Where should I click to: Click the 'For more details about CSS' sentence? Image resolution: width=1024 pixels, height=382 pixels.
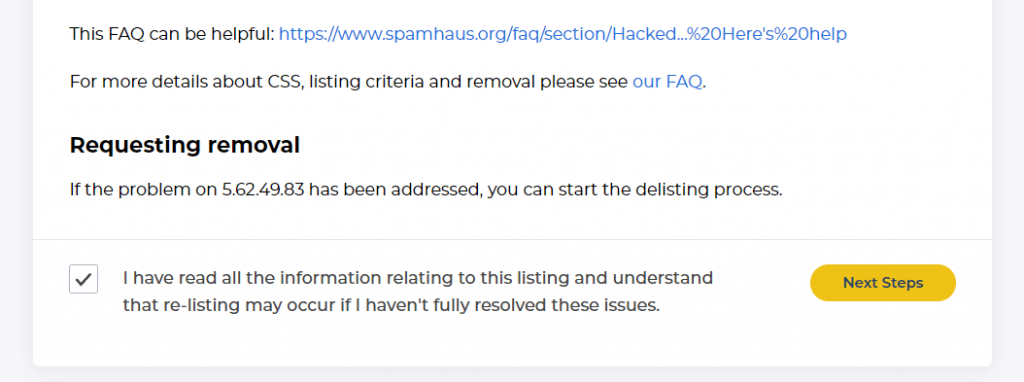[388, 82]
